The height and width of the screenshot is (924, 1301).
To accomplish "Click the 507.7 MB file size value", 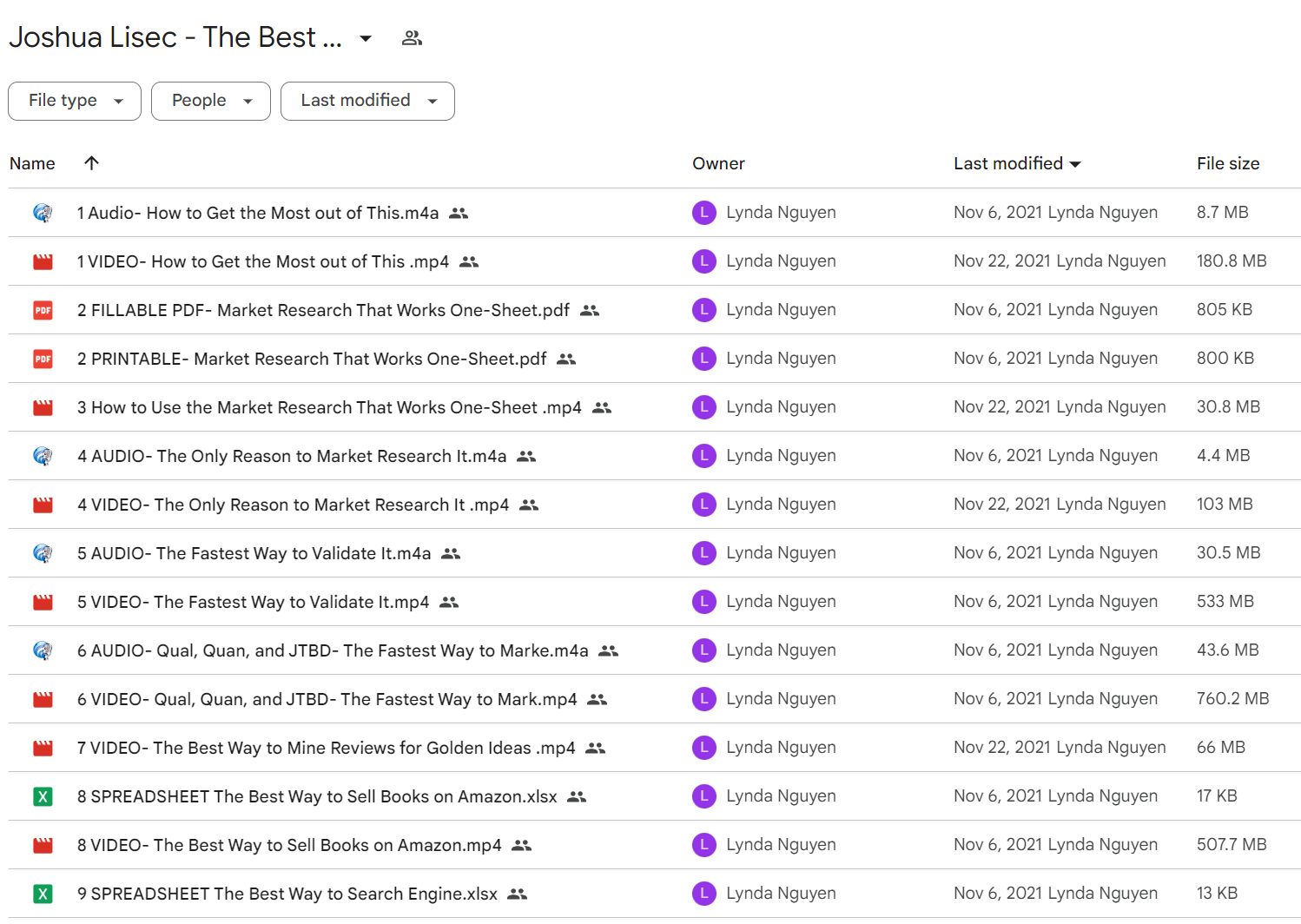I will pyautogui.click(x=1232, y=844).
